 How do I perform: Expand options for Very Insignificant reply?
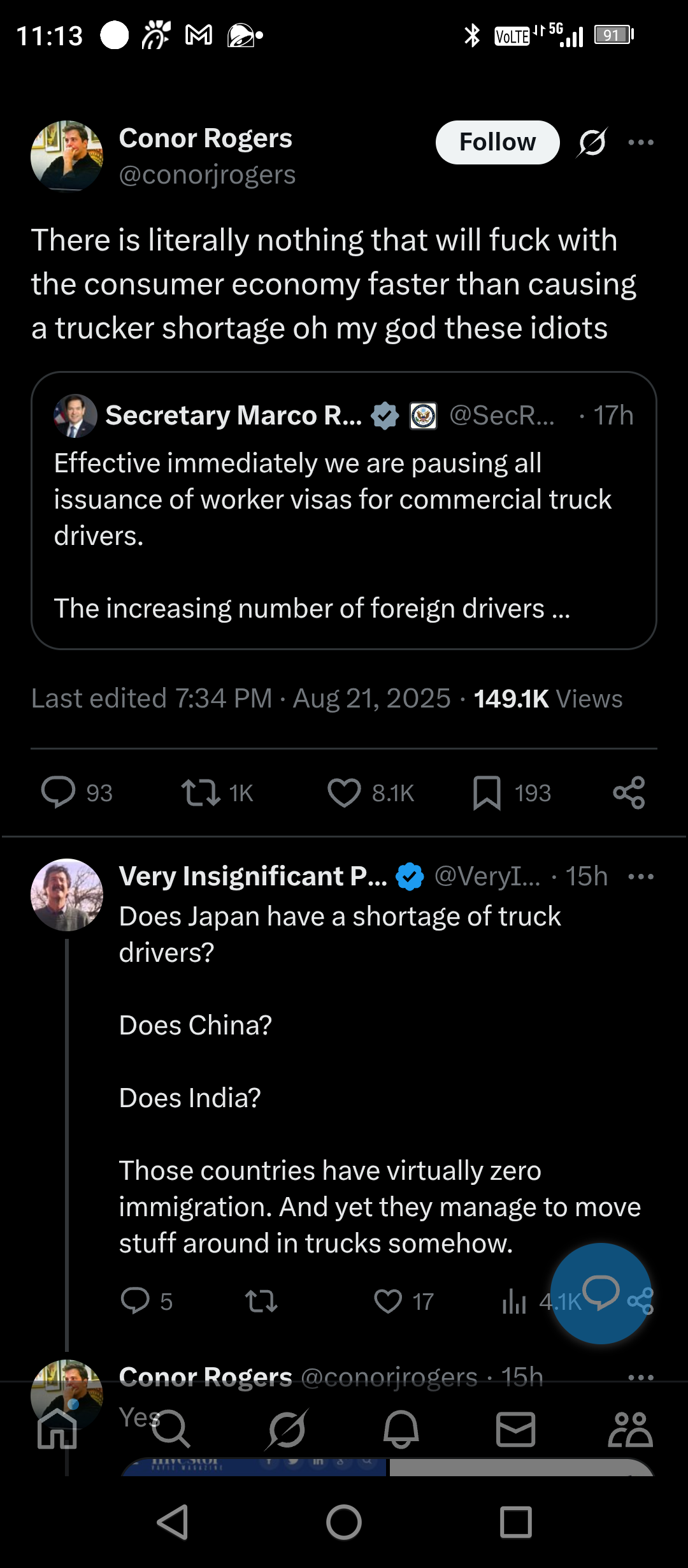pos(641,876)
